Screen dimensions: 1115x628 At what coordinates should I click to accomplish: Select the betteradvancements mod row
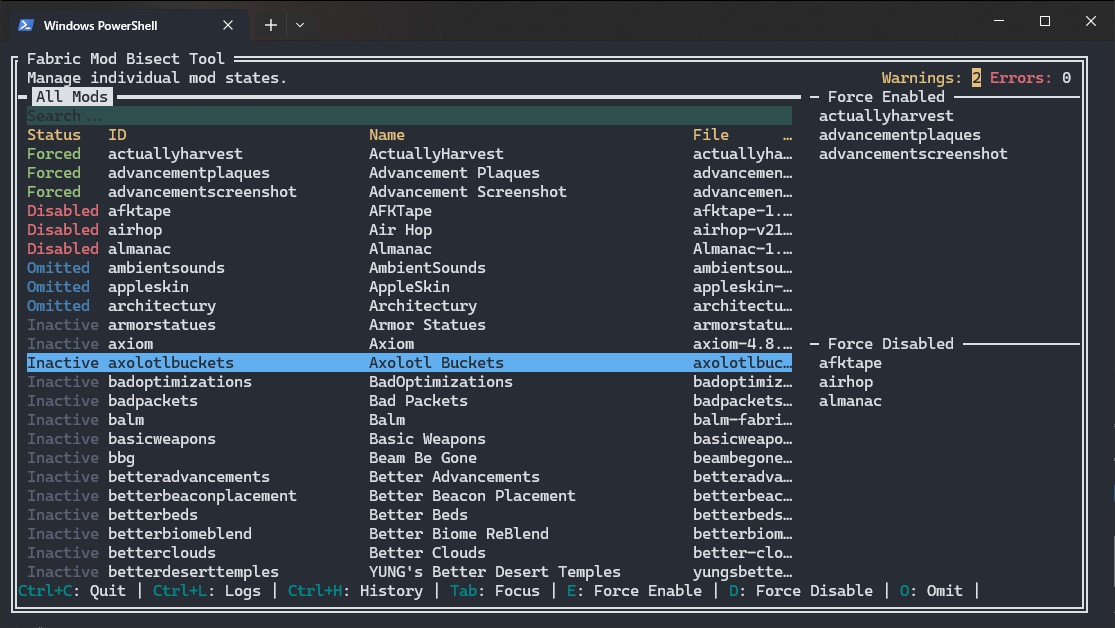click(x=409, y=477)
